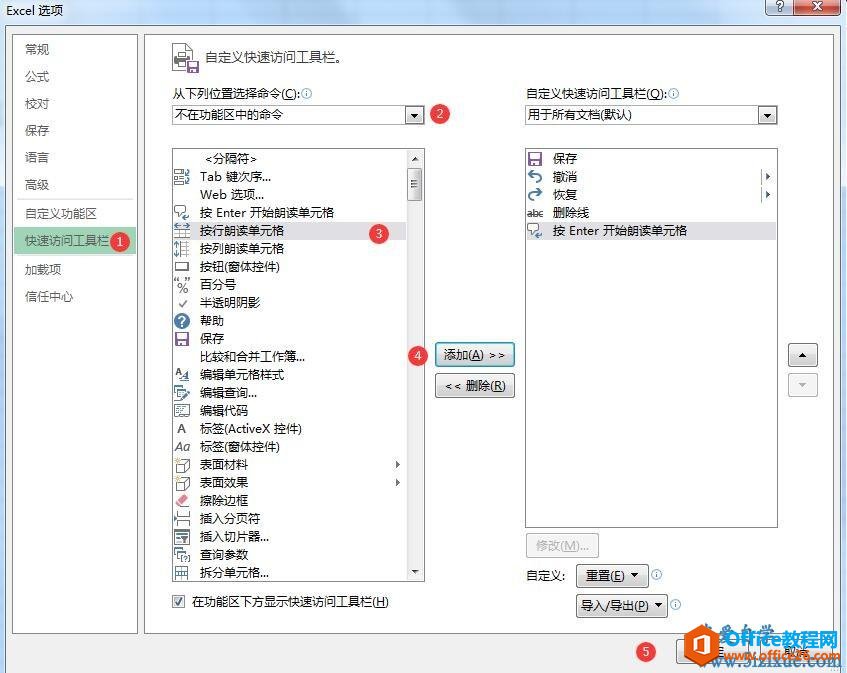Switch to the 自定义功能区 category

tap(58, 213)
